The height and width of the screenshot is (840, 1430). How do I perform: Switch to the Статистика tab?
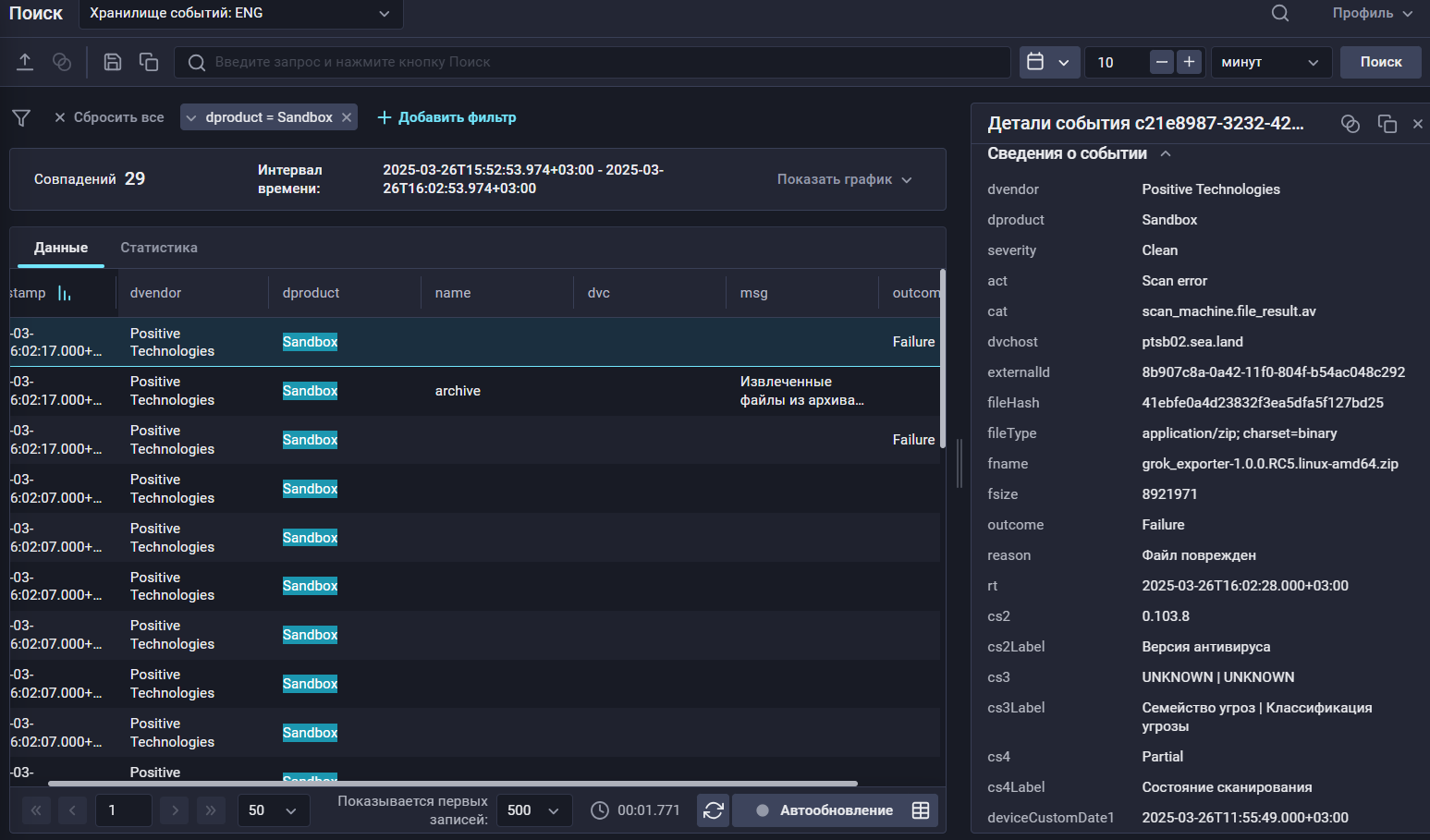pos(159,248)
